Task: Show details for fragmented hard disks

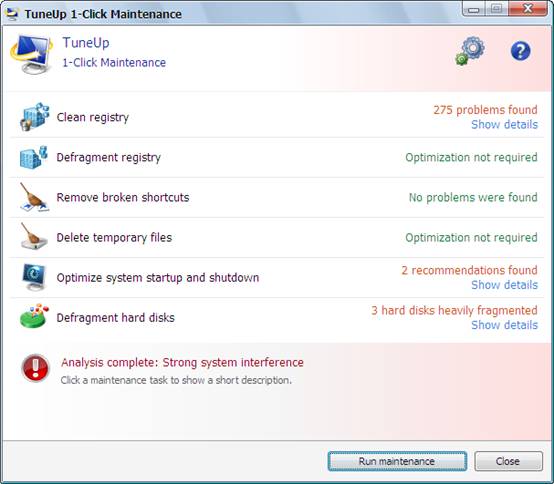Action: [504, 325]
